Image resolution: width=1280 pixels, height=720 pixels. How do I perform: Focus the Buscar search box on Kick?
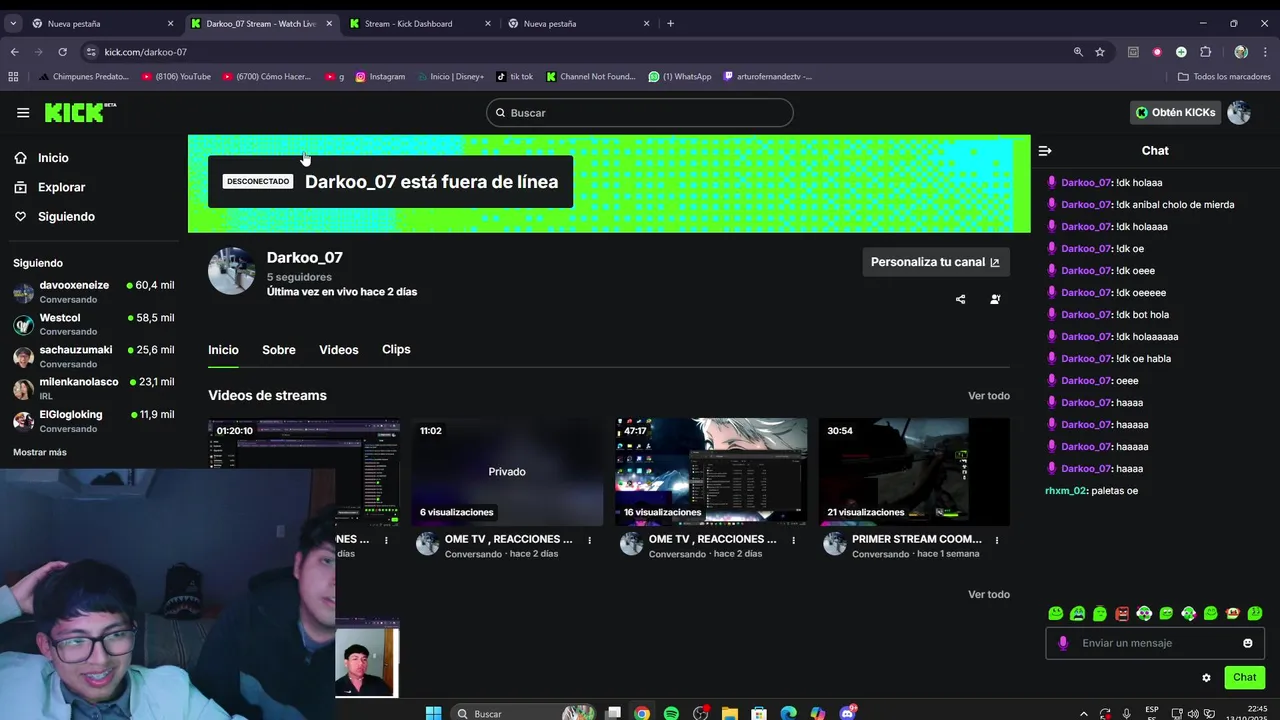pos(640,113)
